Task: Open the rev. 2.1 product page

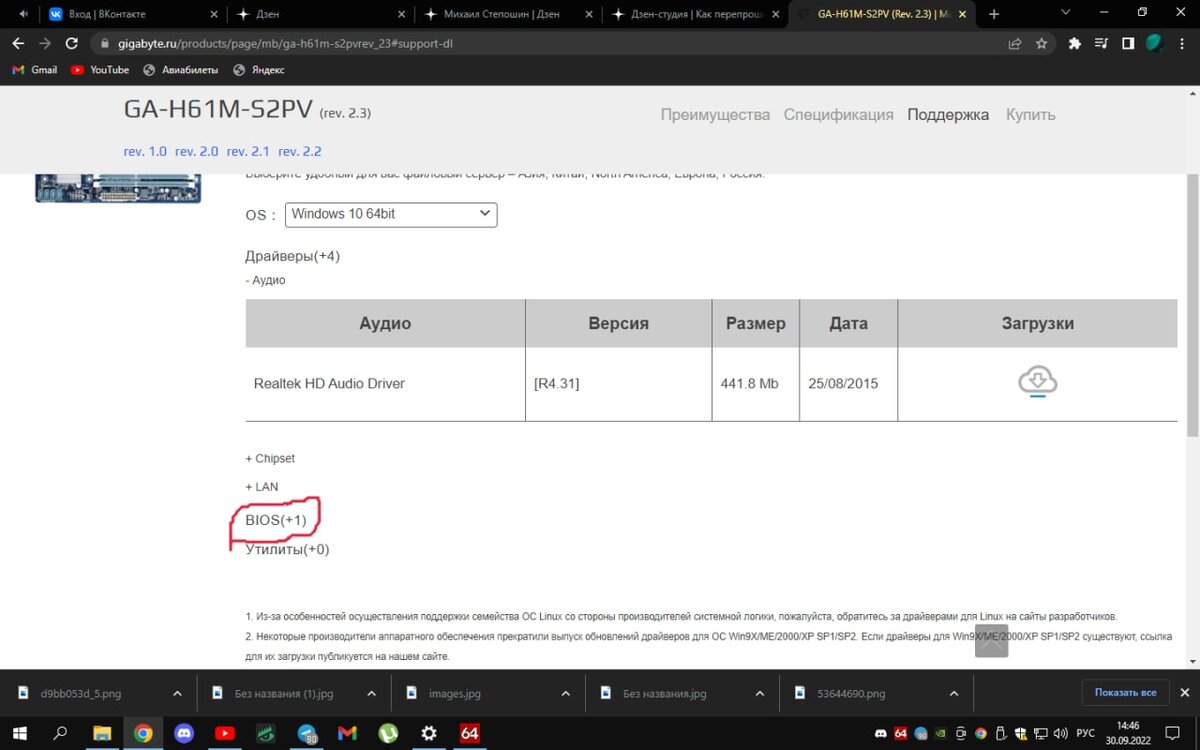Action: (249, 151)
